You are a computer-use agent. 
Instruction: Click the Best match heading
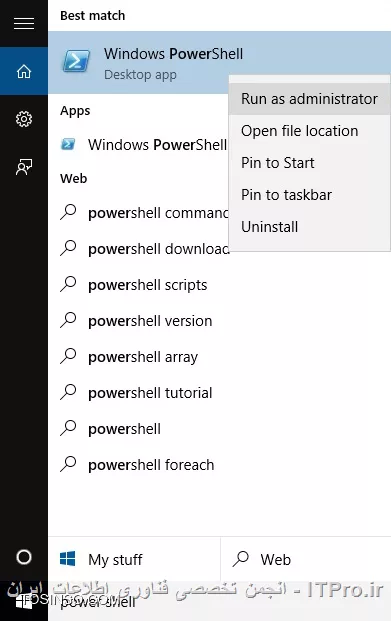coord(92,15)
